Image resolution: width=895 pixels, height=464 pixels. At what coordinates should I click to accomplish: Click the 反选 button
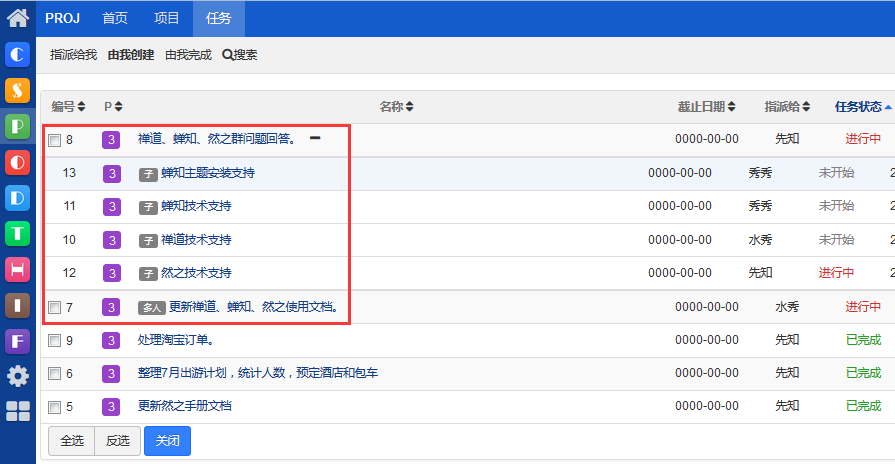118,441
